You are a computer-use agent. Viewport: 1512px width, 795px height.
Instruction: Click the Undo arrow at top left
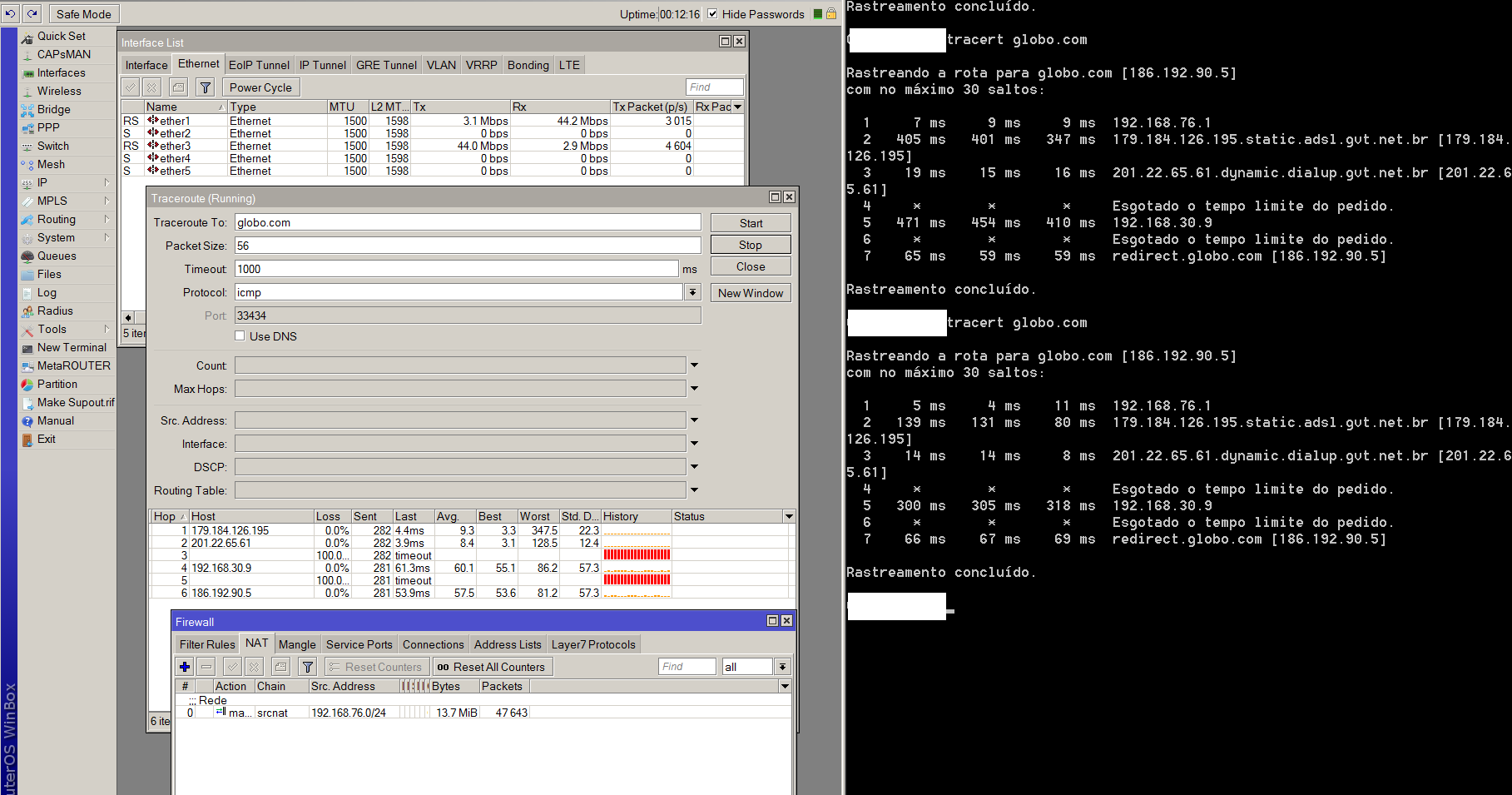click(11, 13)
